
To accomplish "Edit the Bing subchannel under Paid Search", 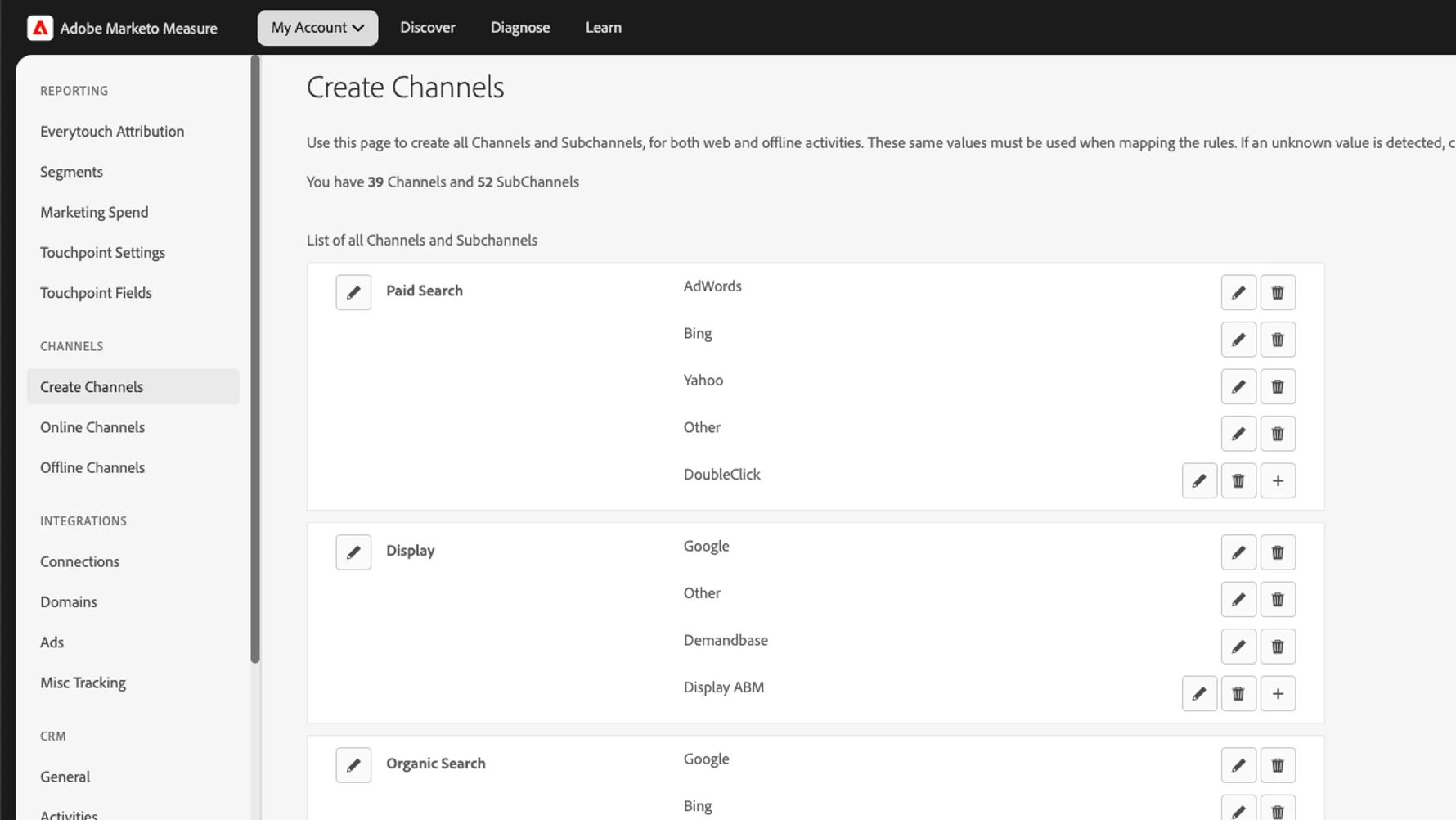I will [x=1238, y=340].
